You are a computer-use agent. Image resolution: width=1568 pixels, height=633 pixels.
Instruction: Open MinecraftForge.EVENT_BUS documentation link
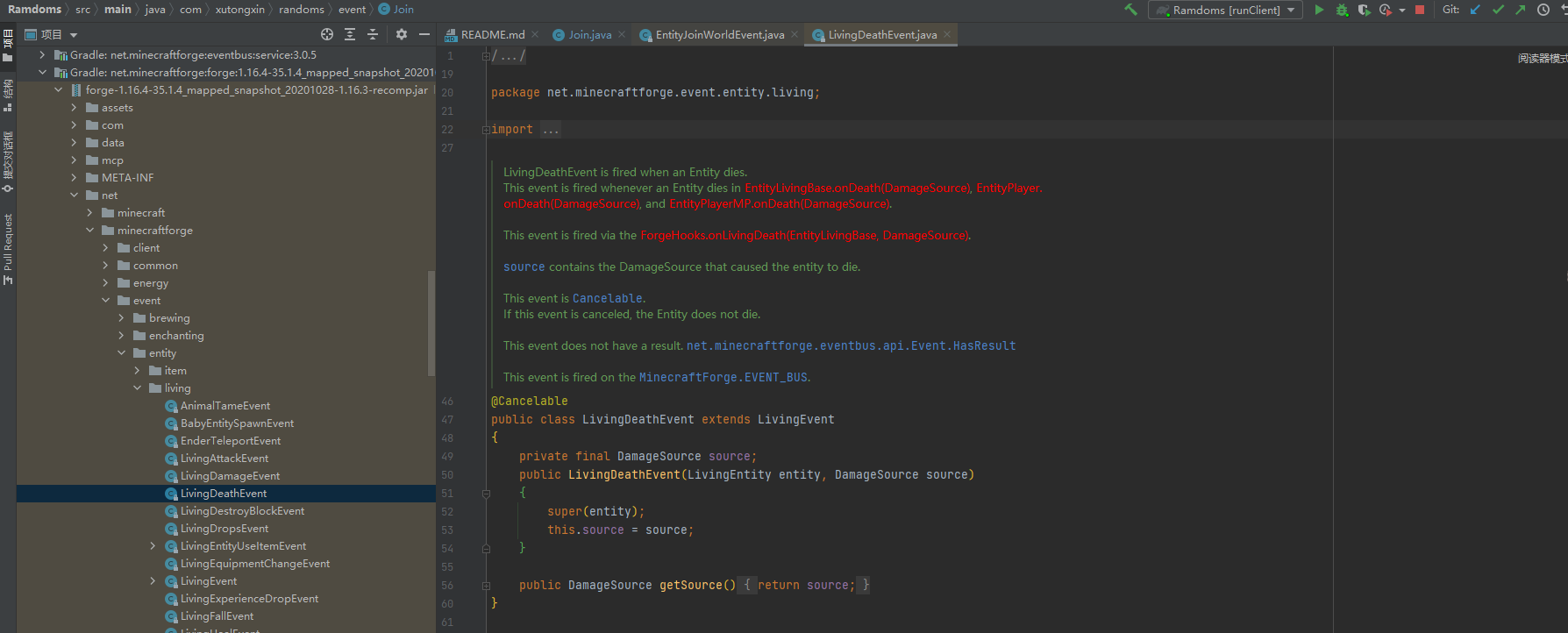(x=723, y=377)
